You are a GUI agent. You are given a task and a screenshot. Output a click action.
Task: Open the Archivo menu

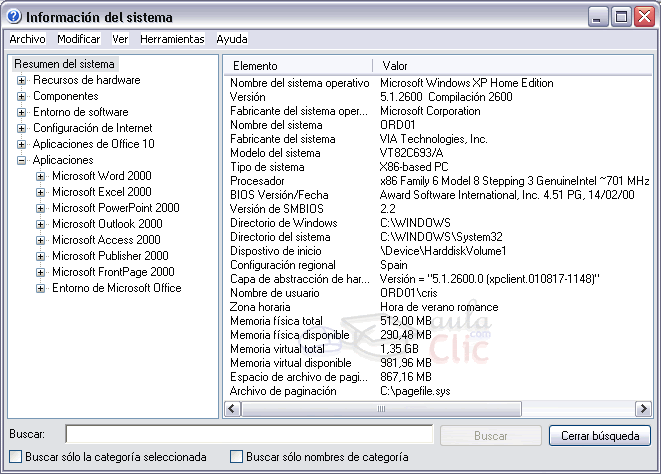[x=27, y=39]
